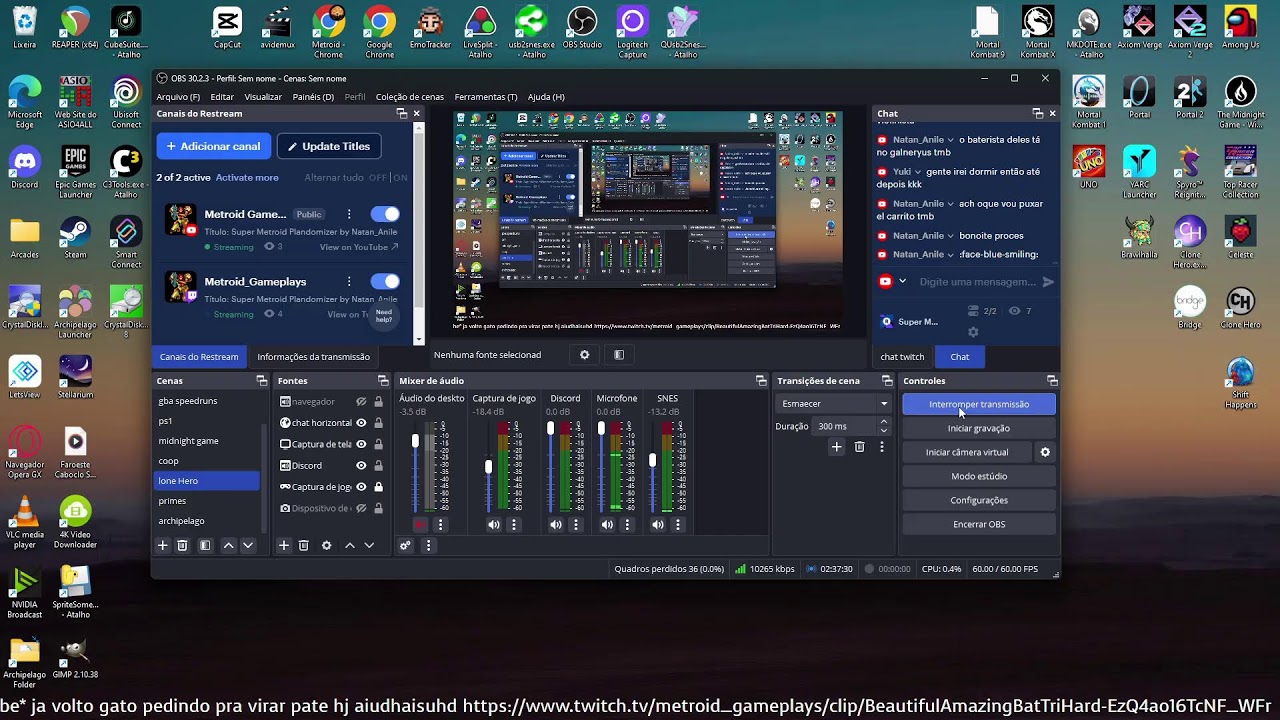Image resolution: width=1280 pixels, height=720 pixels.
Task: Remove scene transition with trash icon
Action: [x=859, y=447]
